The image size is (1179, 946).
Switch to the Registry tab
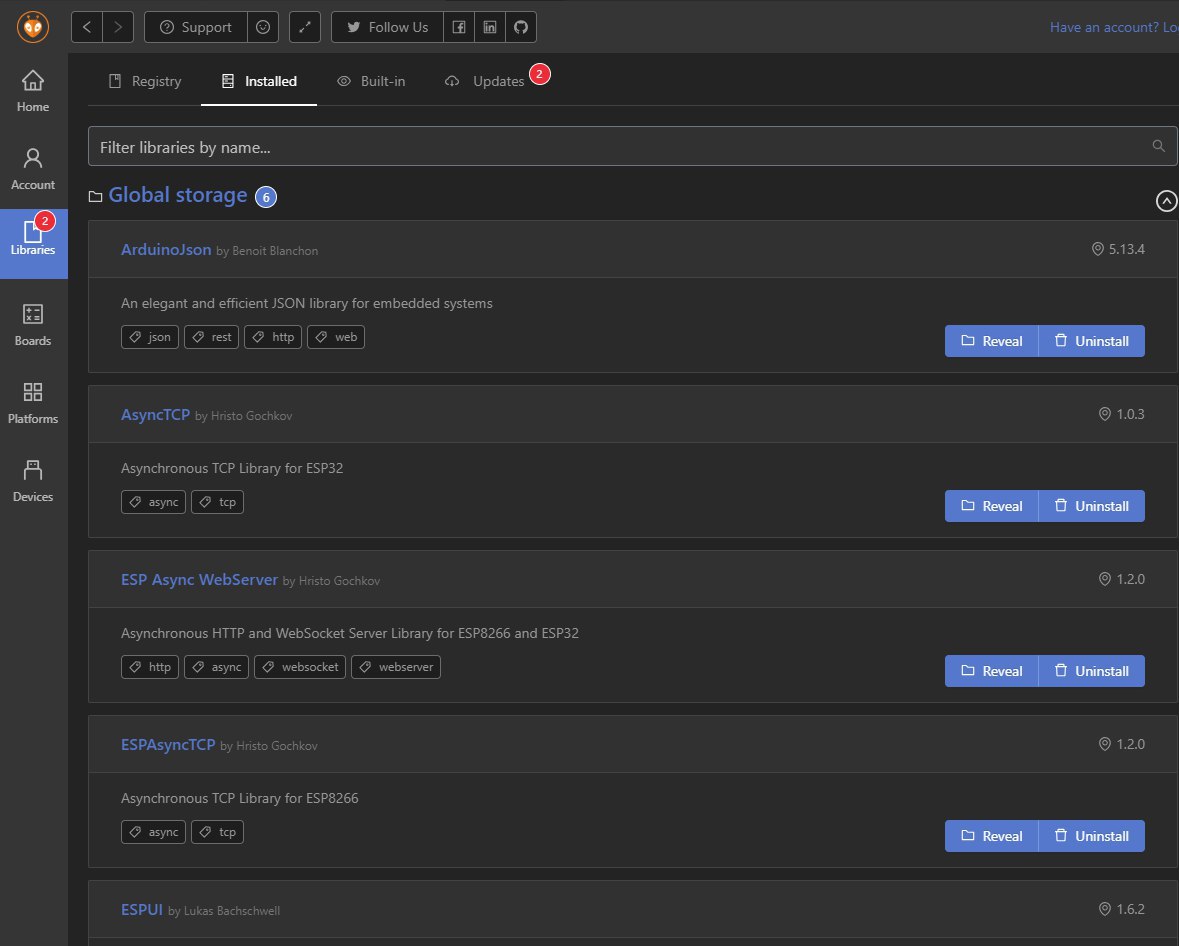click(145, 81)
